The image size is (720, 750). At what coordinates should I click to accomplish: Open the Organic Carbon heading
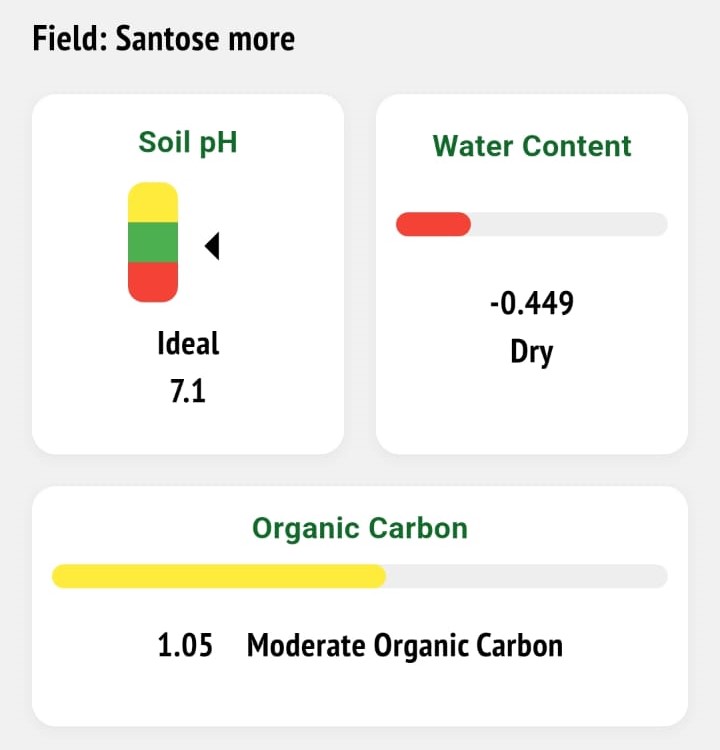coord(360,529)
